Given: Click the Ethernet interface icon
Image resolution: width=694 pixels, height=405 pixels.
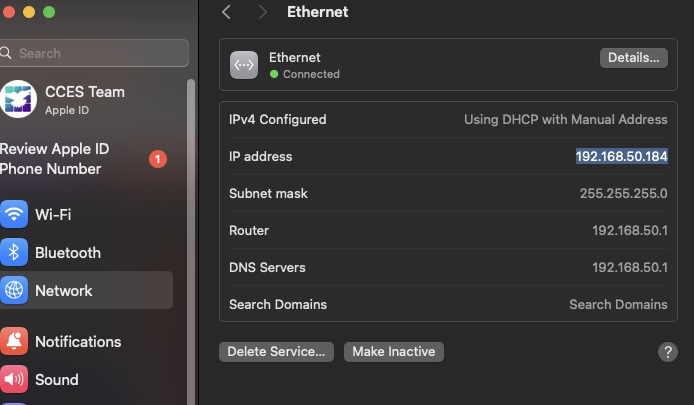Looking at the screenshot, I should point(244,65).
